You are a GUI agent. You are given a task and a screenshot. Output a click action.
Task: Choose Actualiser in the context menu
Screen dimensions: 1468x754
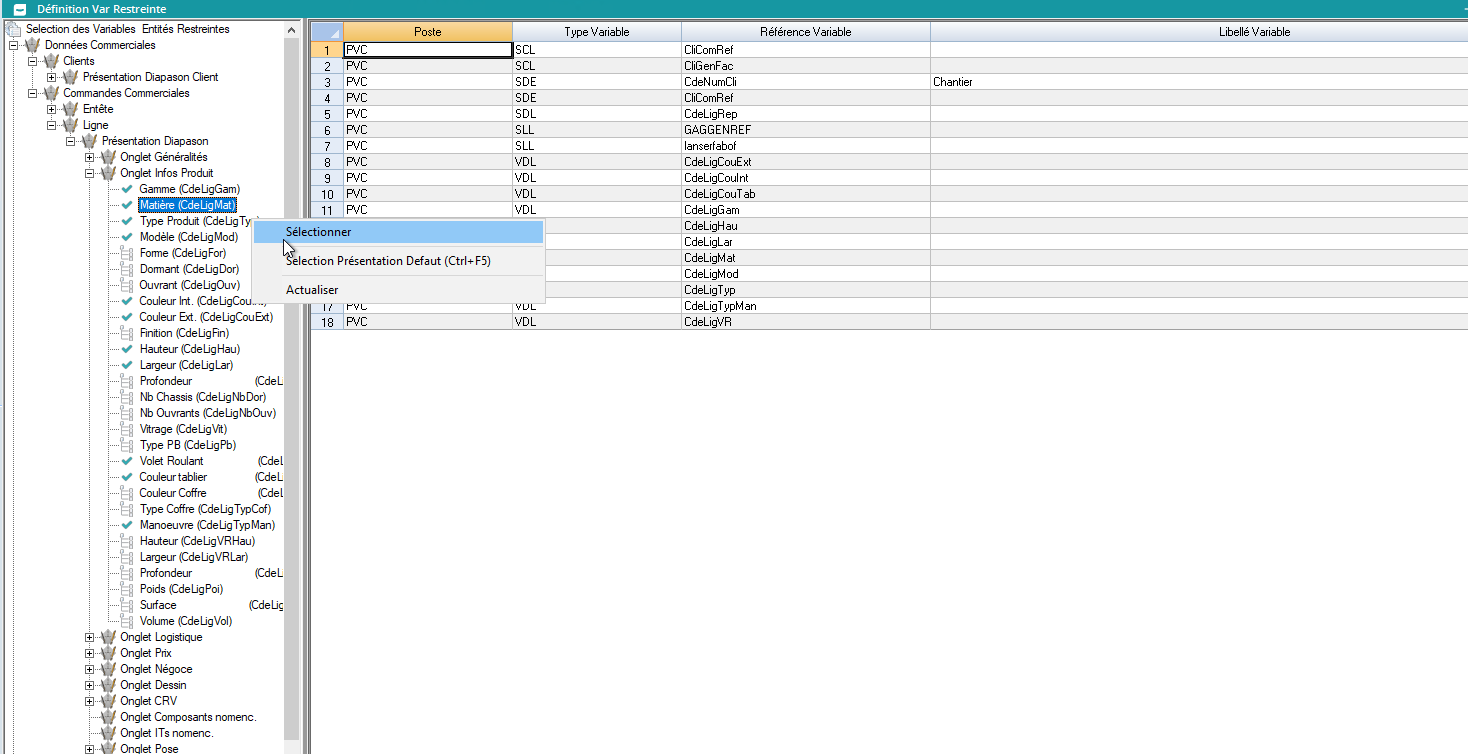point(312,290)
